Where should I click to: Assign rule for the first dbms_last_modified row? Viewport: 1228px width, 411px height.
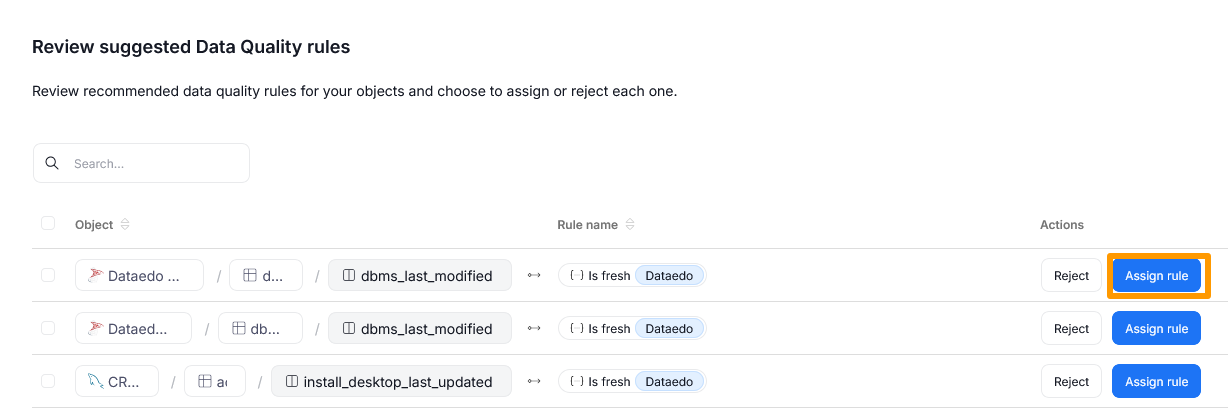[1156, 276]
